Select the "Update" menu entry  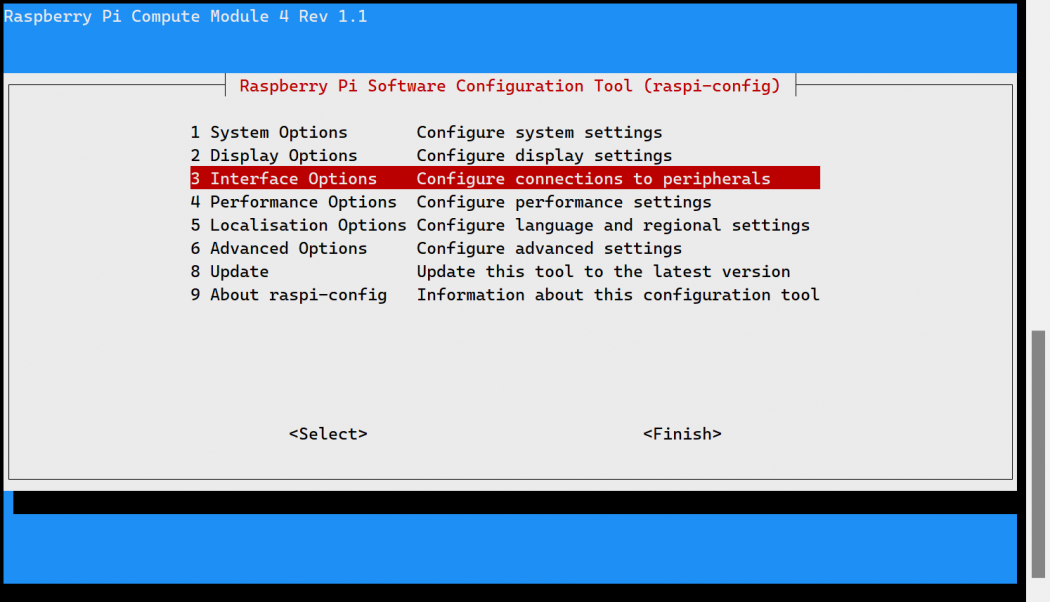coord(239,271)
